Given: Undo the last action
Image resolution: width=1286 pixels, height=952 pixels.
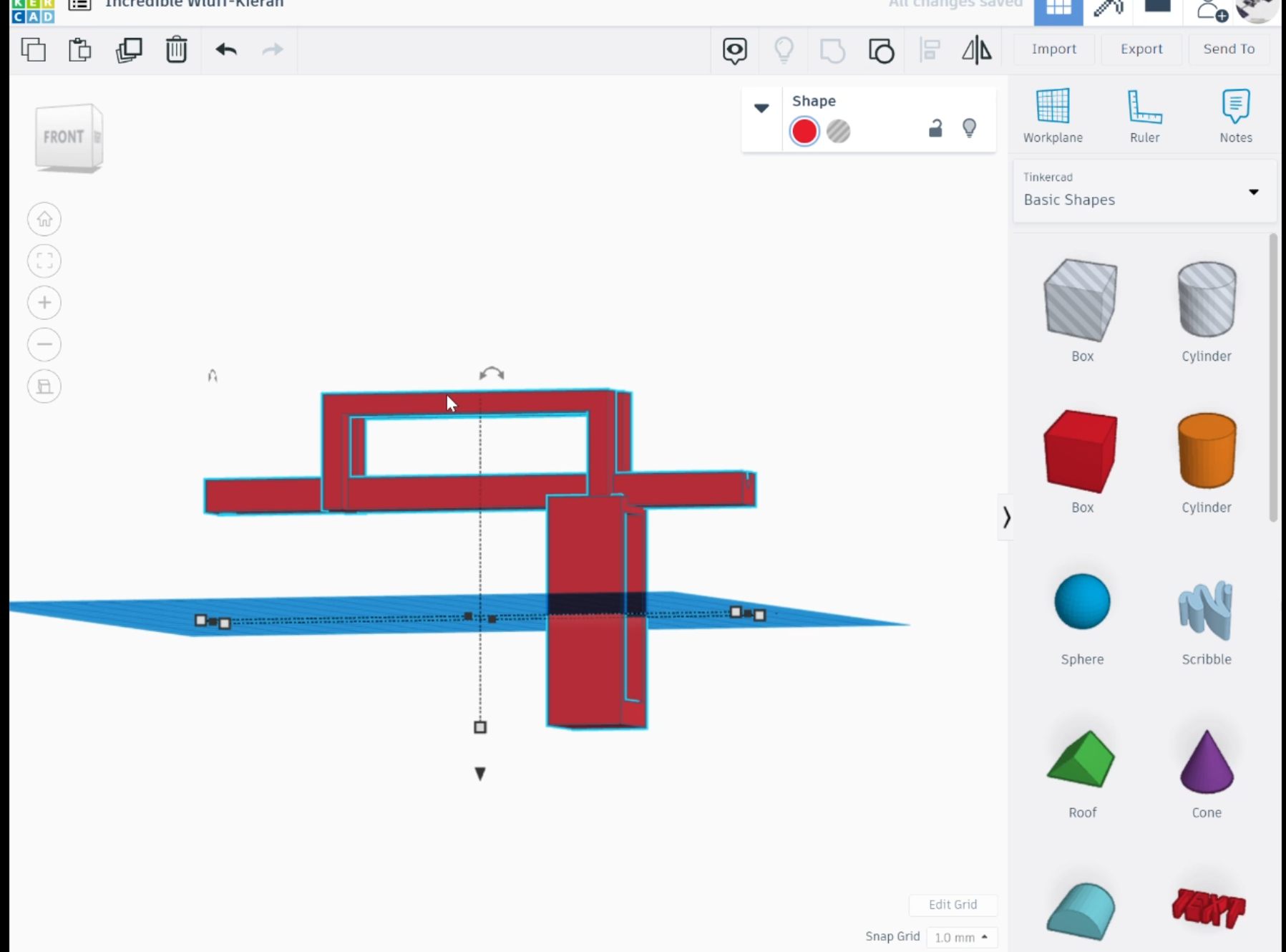Looking at the screenshot, I should point(226,49).
